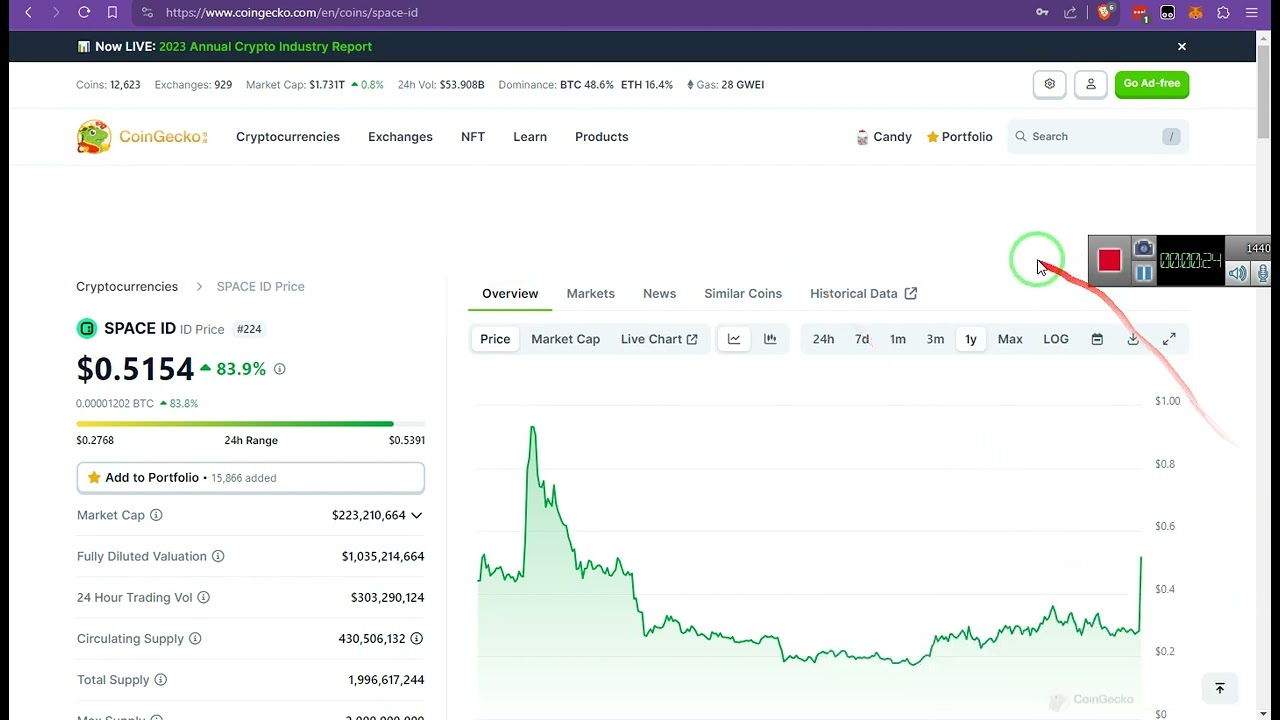Switch to the Overview tab
Image resolution: width=1280 pixels, height=720 pixels.
[510, 293]
